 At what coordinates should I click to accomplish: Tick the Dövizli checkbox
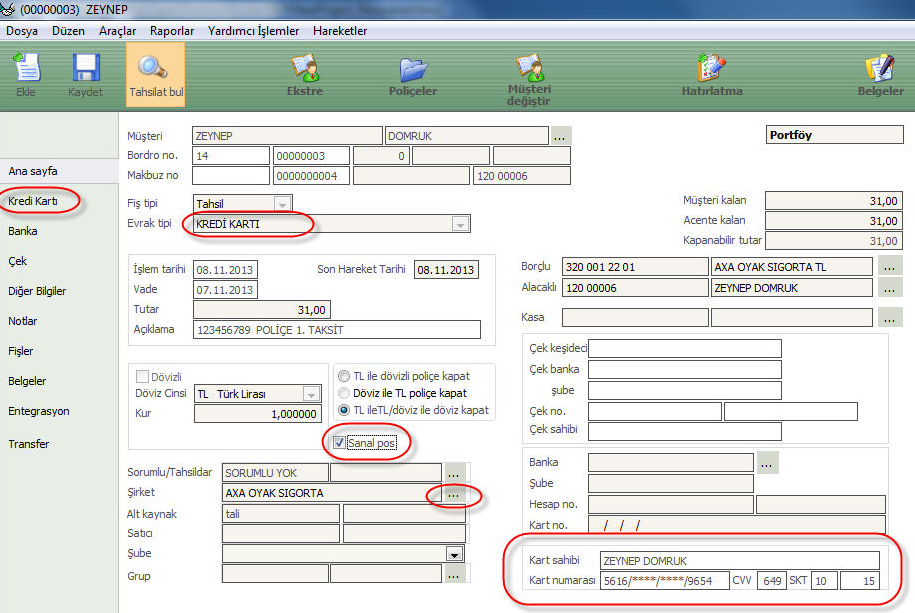tap(142, 376)
